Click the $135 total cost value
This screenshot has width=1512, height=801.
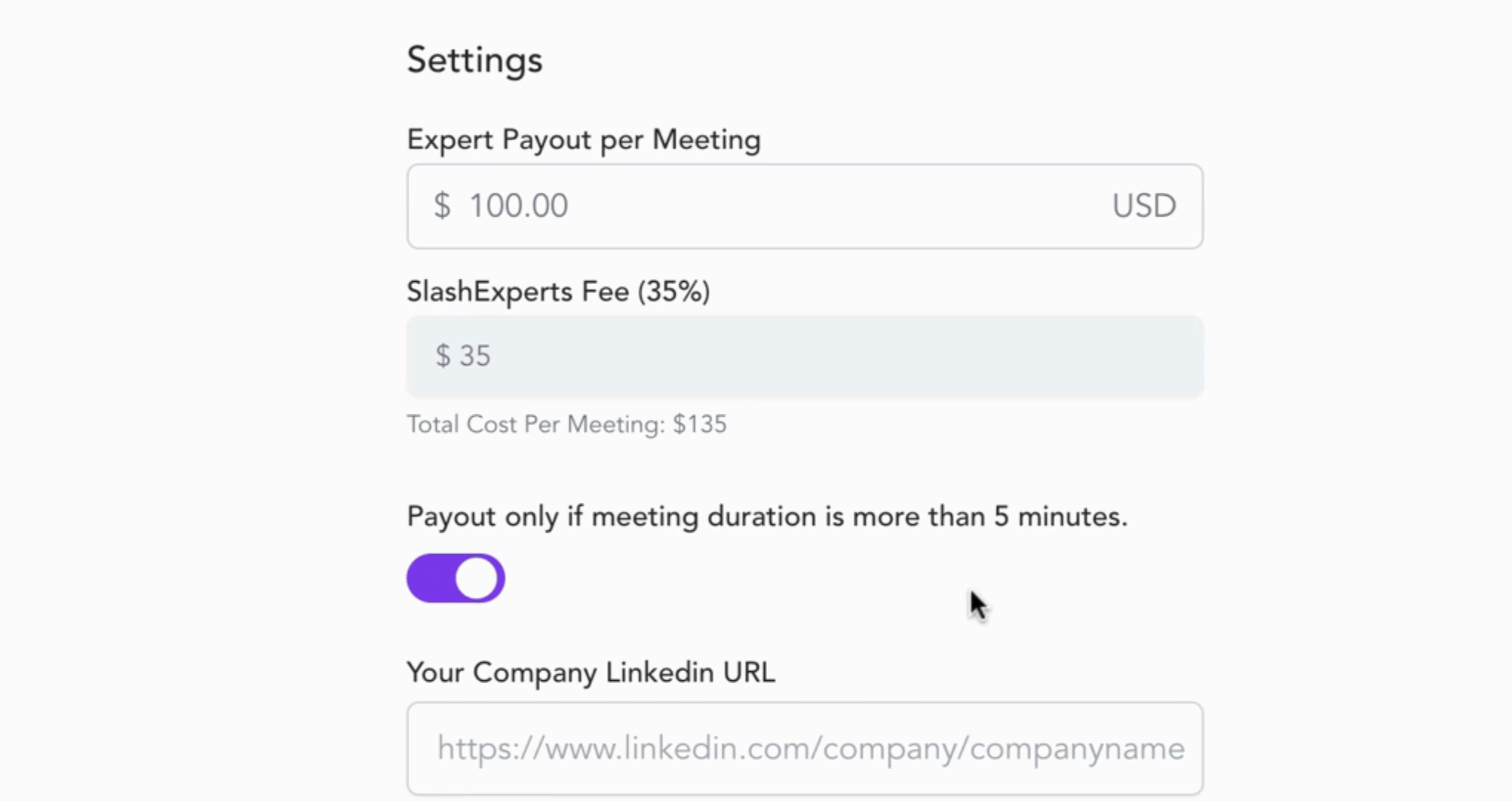pos(700,424)
